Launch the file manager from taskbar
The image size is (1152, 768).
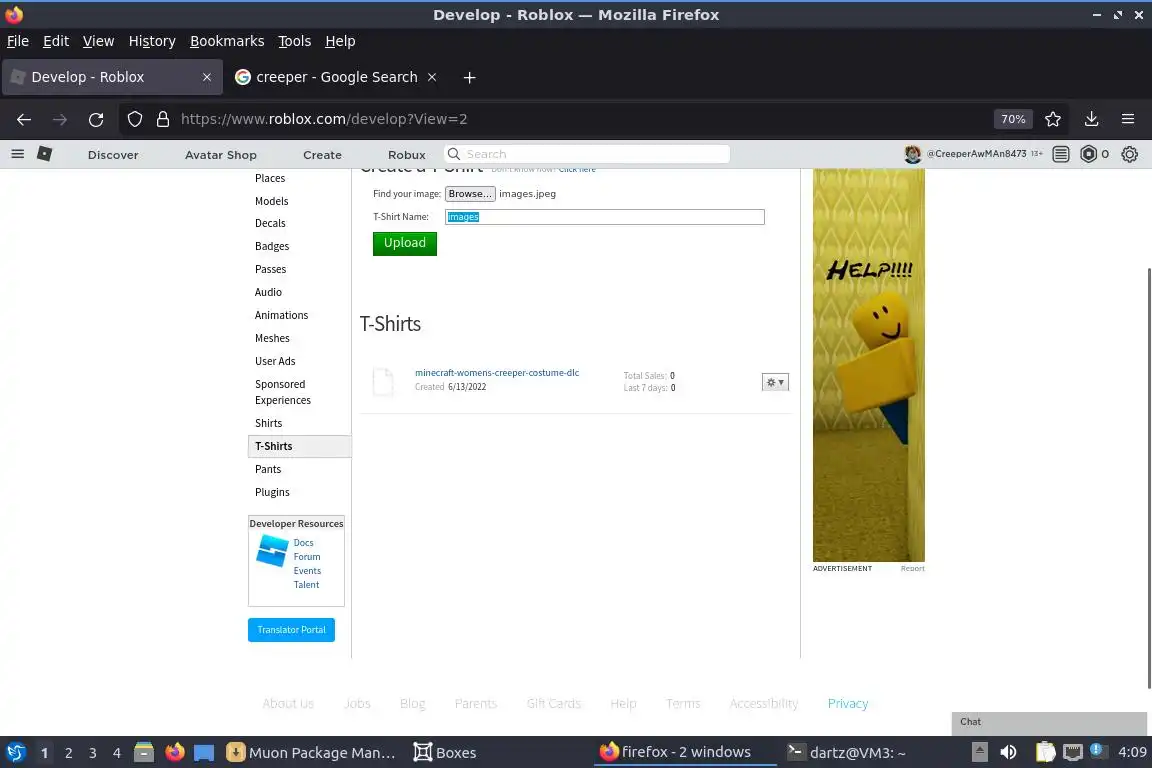pos(144,752)
